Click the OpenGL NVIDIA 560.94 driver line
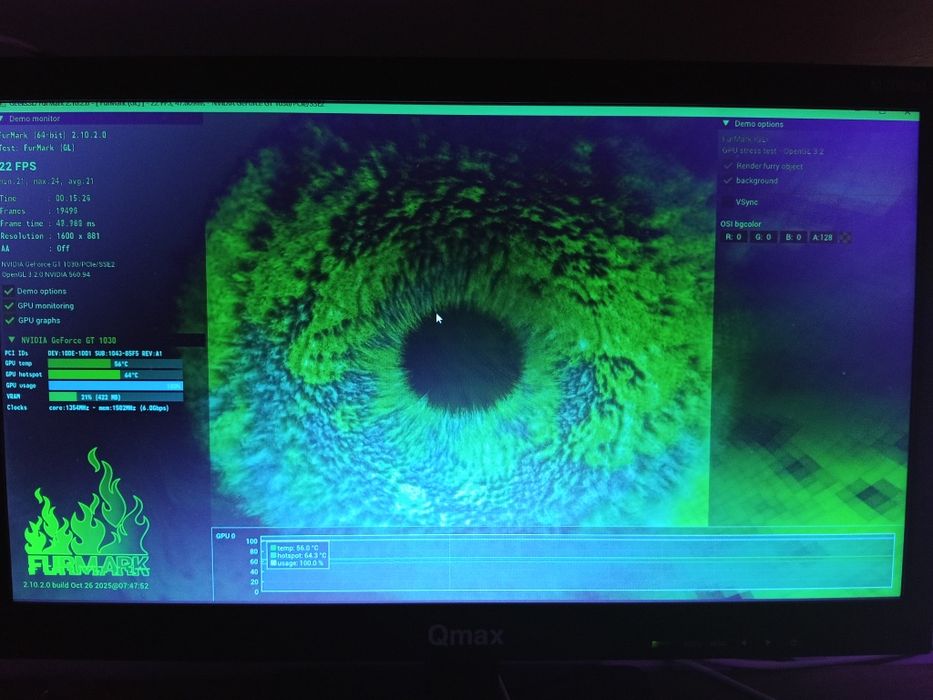The width and height of the screenshot is (933, 700). (x=46, y=274)
